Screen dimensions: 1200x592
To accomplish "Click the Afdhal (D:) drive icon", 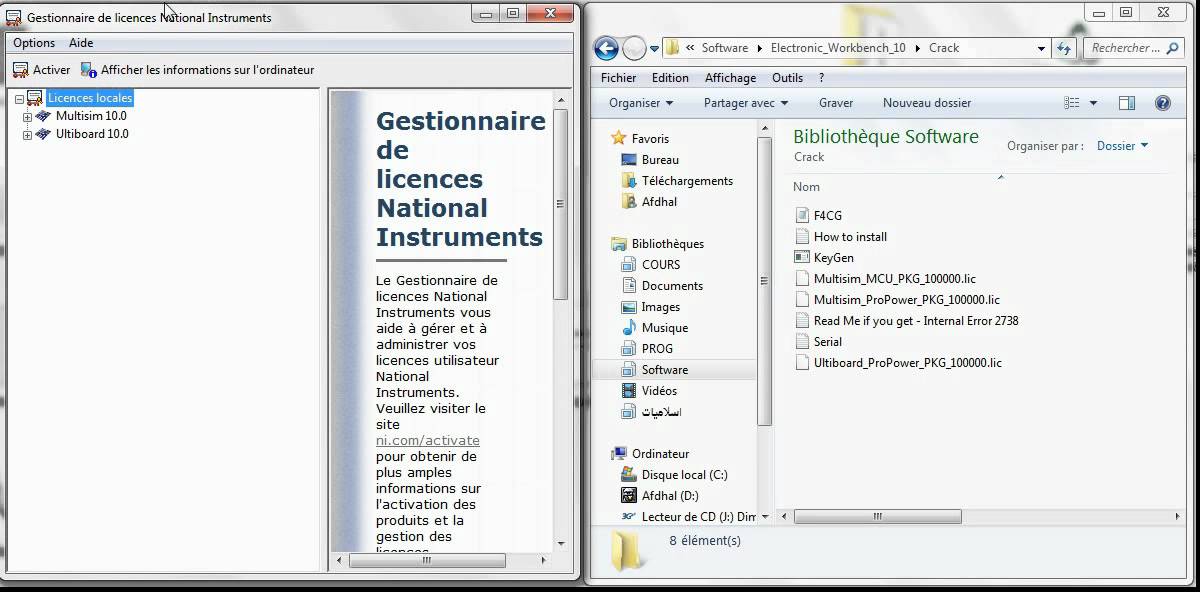I will click(629, 496).
